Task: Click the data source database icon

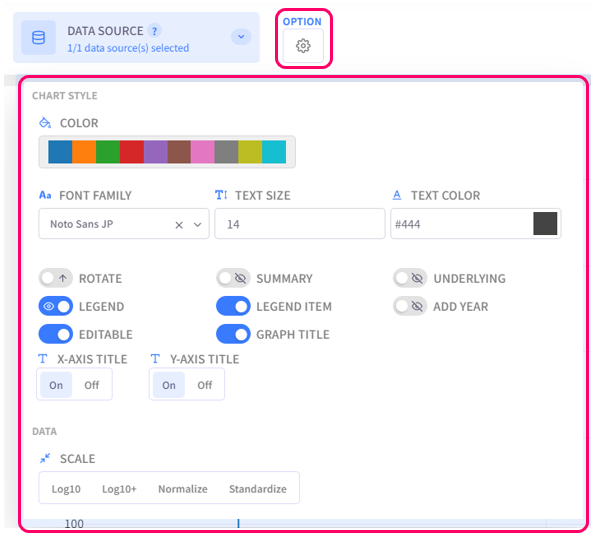Action: (x=38, y=38)
